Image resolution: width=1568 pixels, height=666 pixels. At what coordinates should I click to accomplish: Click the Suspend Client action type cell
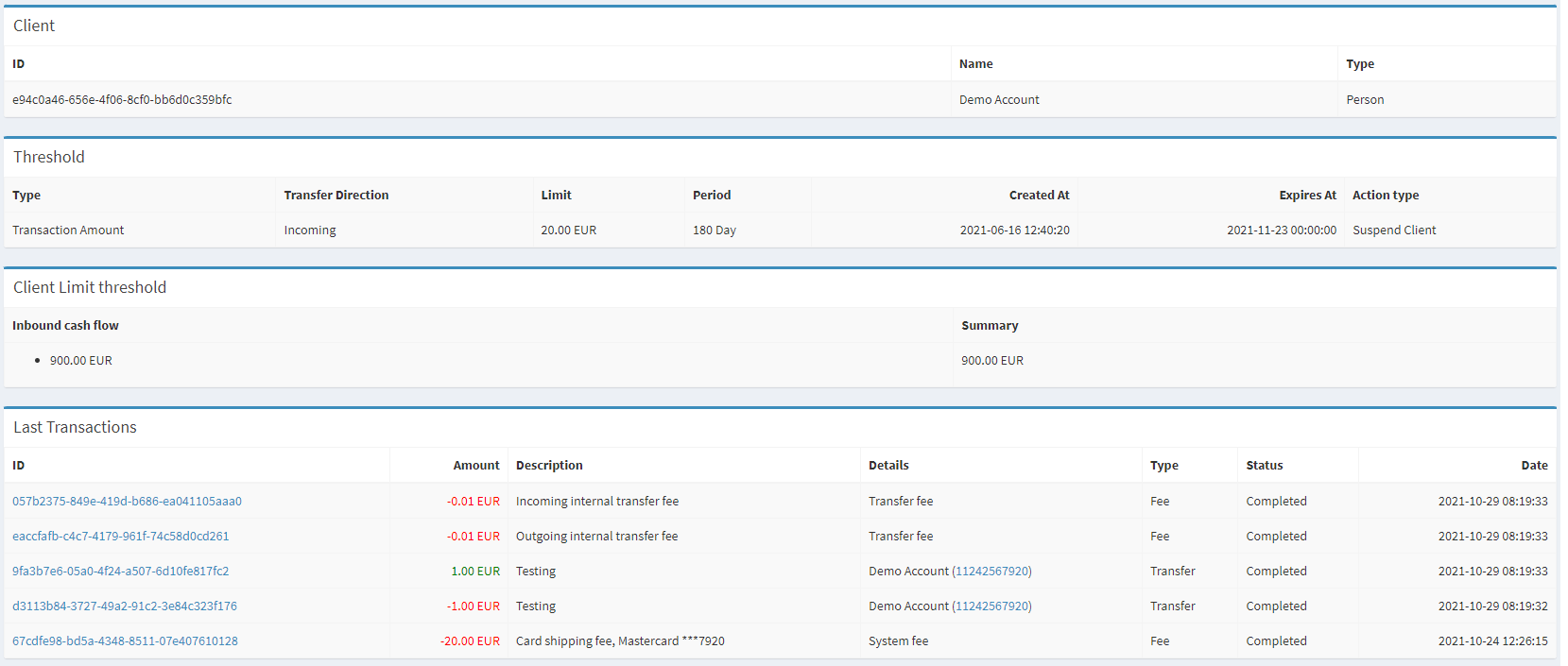1393,231
